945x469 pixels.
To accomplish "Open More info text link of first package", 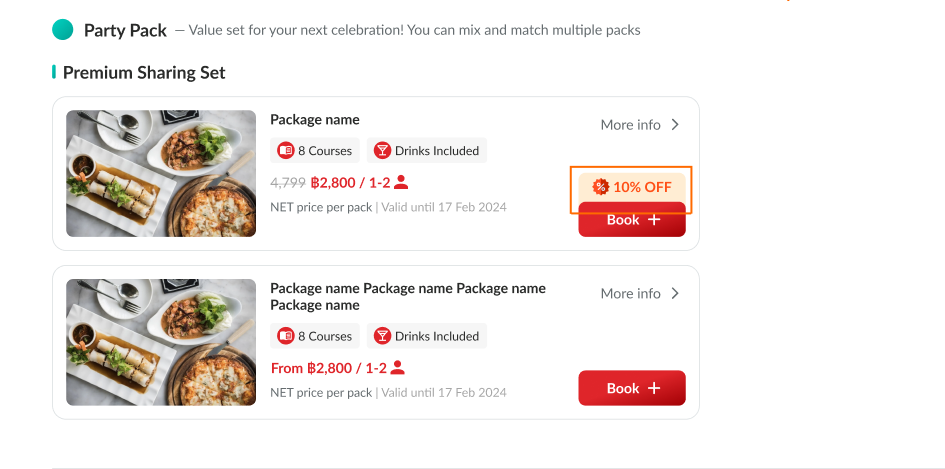I will tap(630, 125).
